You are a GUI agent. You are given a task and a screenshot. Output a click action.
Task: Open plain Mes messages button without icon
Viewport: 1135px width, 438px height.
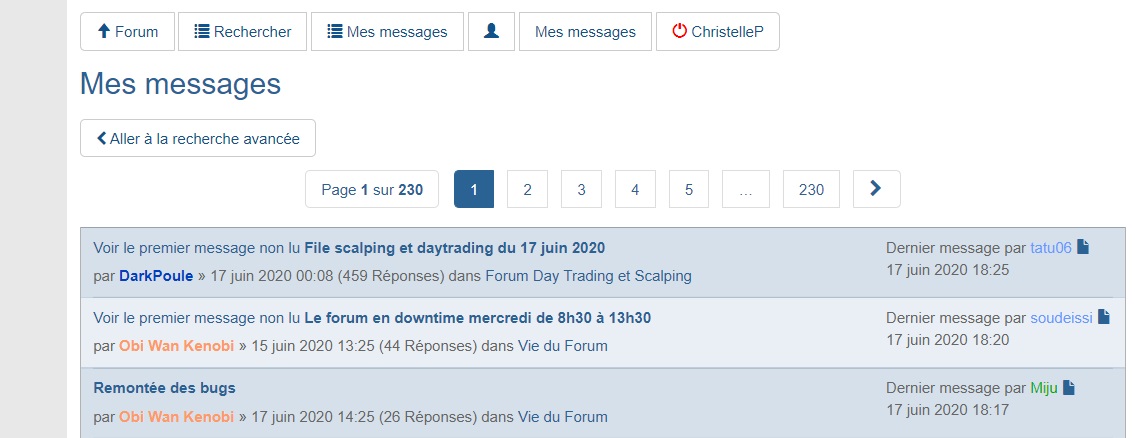pos(585,31)
